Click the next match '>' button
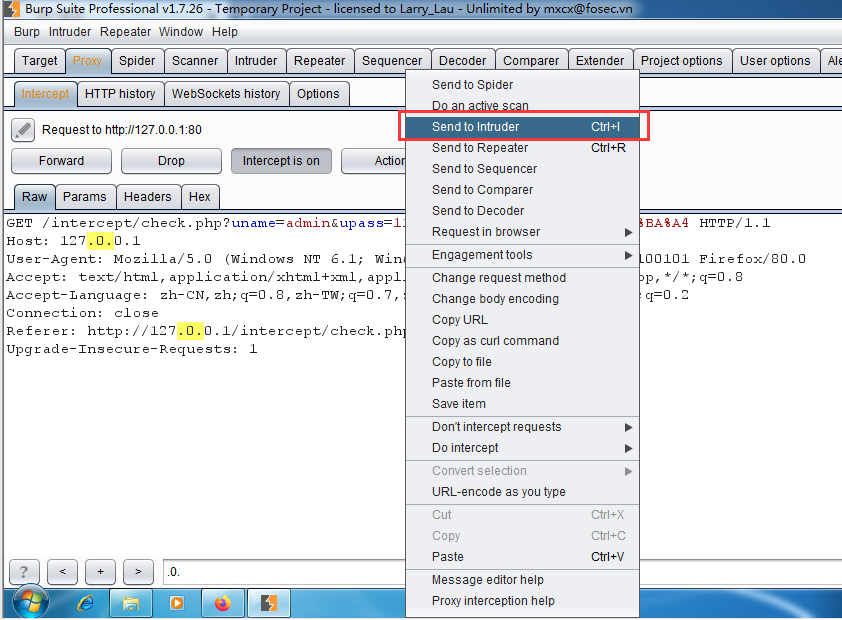 (139, 572)
